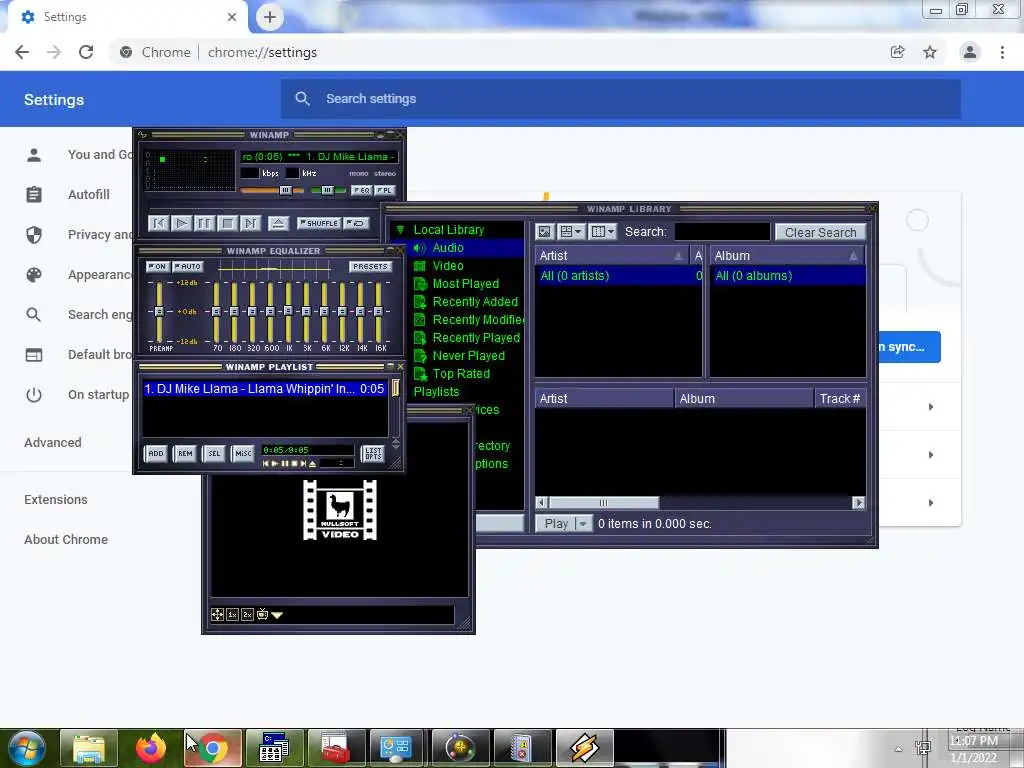Open playlist REM menu
Screen dimensions: 1024x768
185,453
